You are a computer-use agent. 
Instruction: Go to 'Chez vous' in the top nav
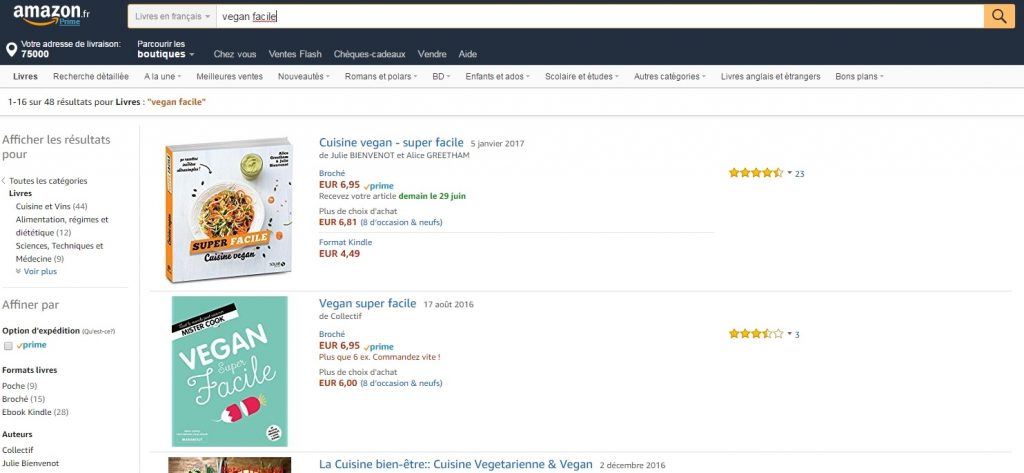[x=235, y=54]
